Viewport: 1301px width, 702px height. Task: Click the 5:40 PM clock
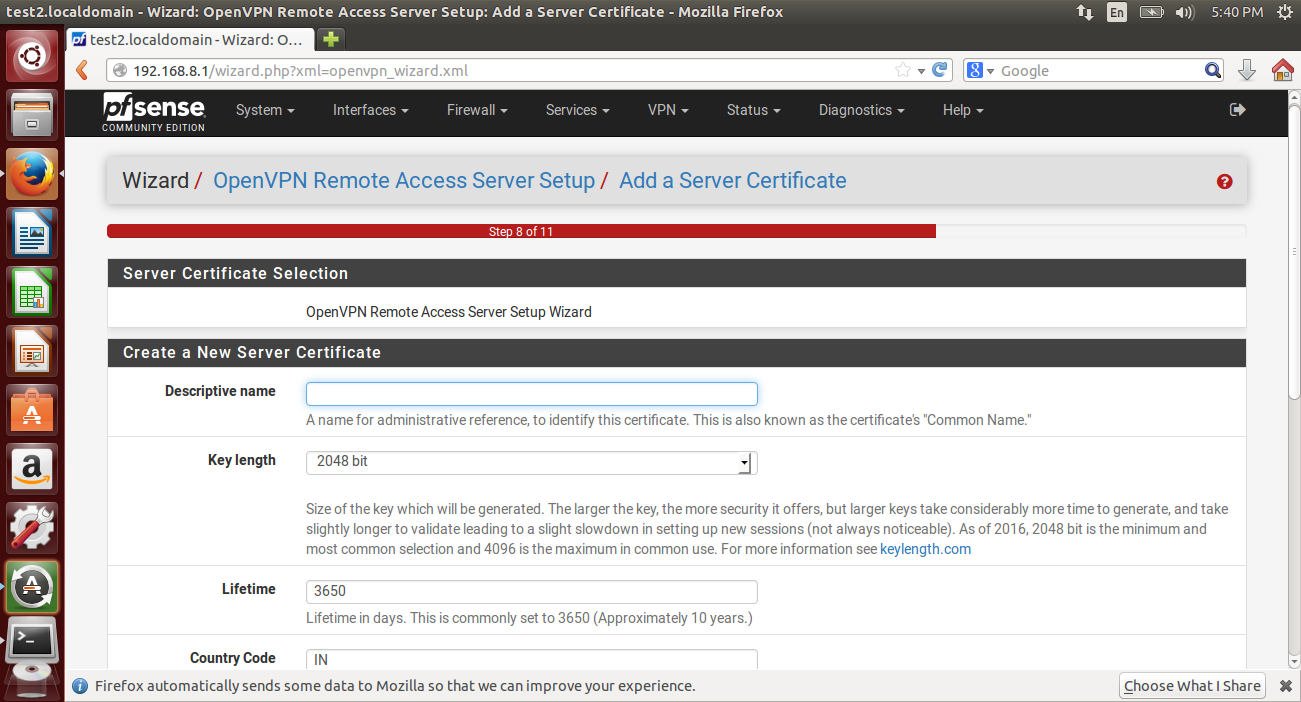[x=1236, y=12]
